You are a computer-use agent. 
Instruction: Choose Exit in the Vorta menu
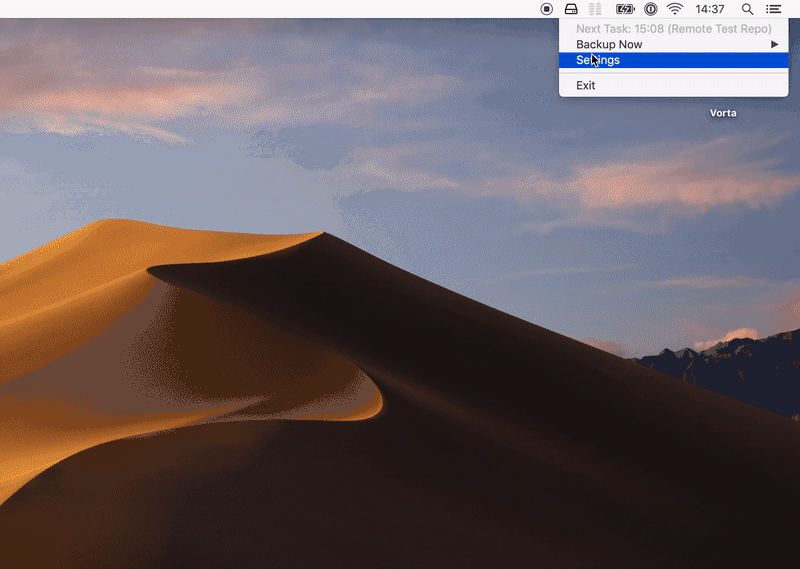tap(673, 85)
